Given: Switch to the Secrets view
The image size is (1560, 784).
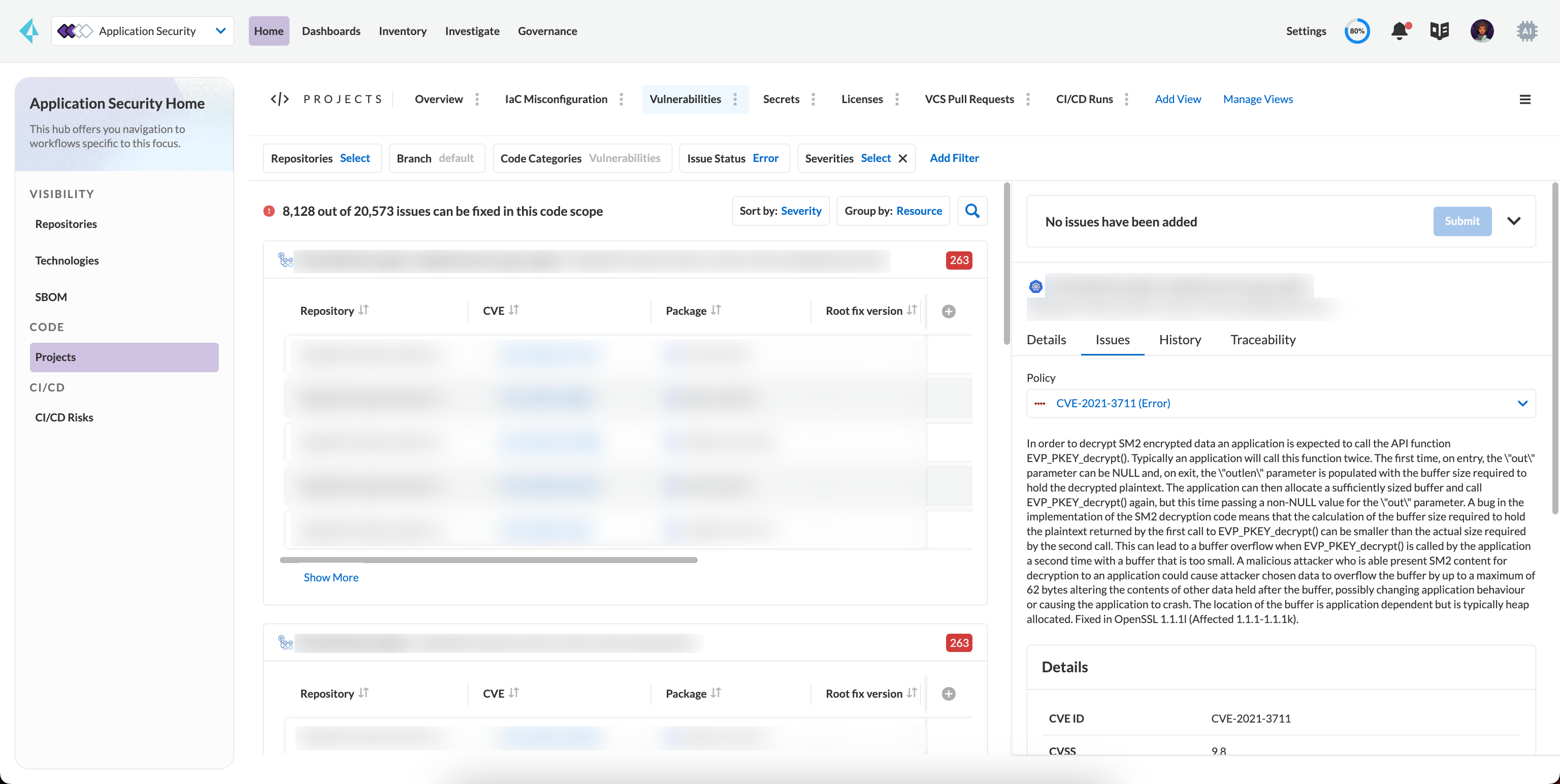Looking at the screenshot, I should (x=781, y=100).
